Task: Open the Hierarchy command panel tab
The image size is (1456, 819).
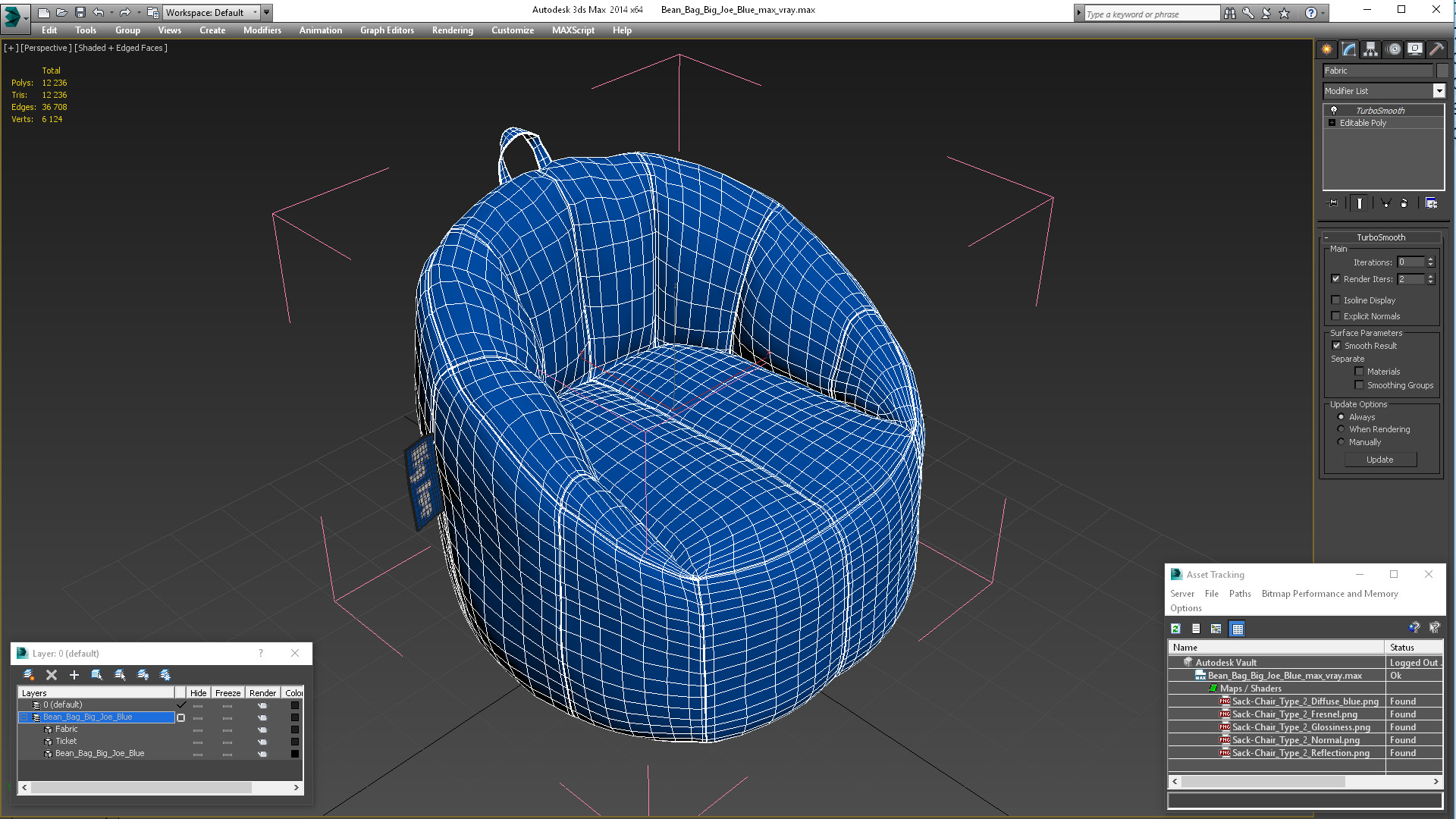Action: pyautogui.click(x=1370, y=49)
